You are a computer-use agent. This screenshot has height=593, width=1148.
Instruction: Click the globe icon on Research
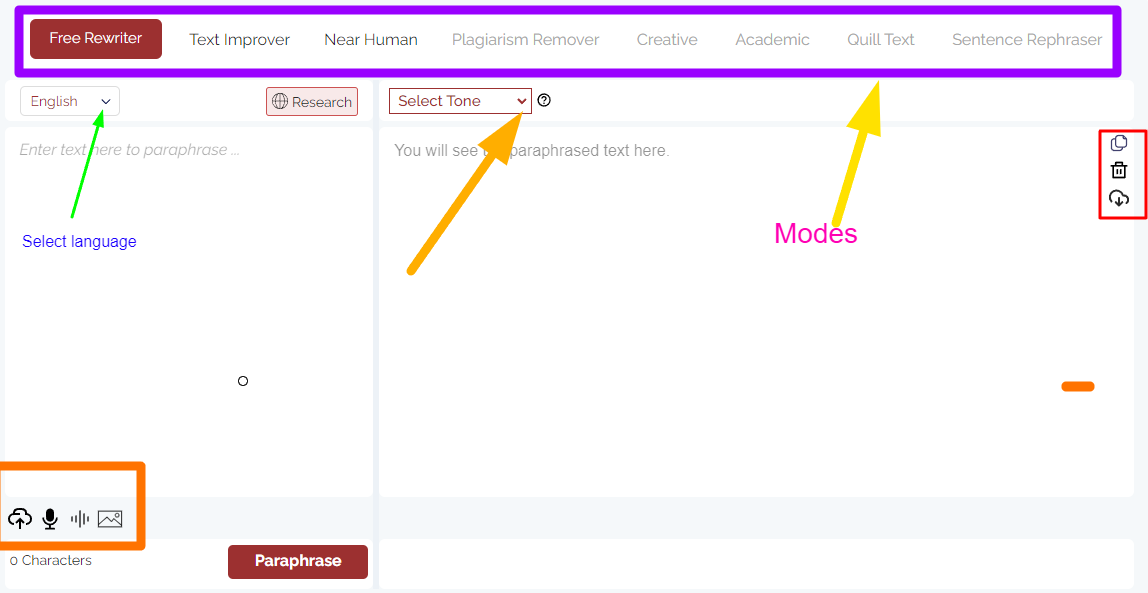pyautogui.click(x=278, y=101)
